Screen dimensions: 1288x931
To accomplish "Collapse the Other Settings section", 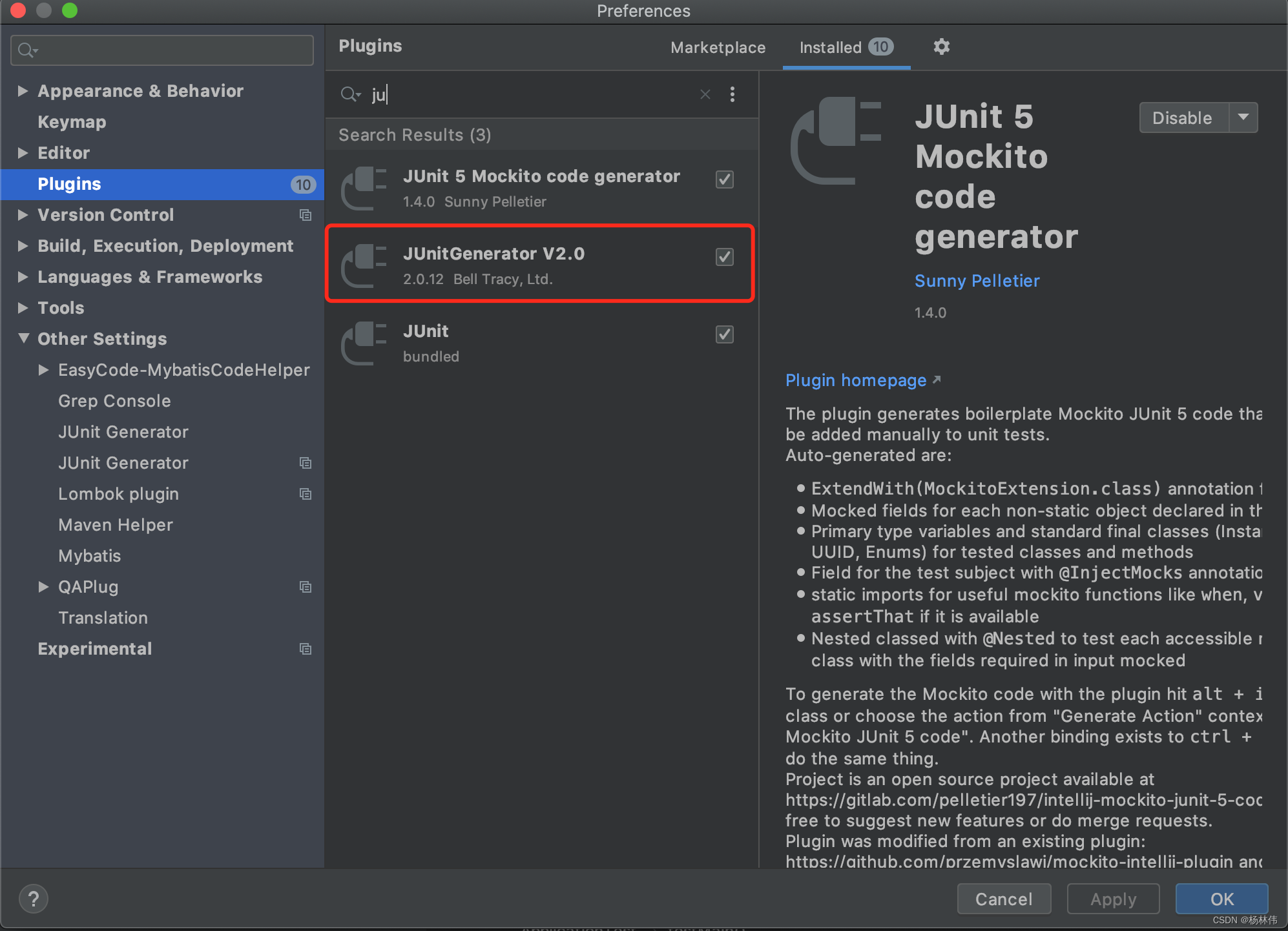I will 23,338.
